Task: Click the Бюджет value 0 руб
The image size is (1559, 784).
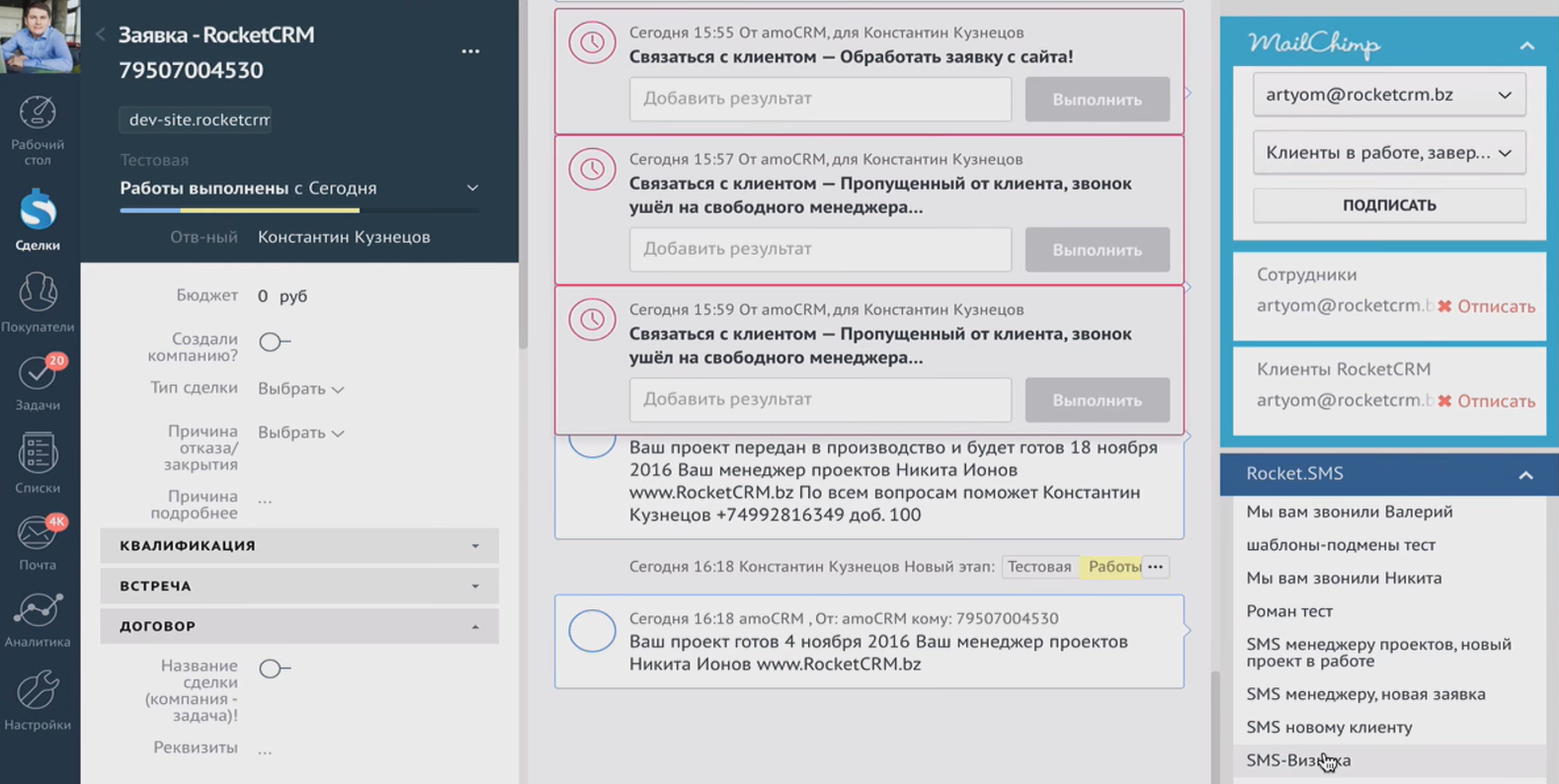Action: tap(283, 295)
